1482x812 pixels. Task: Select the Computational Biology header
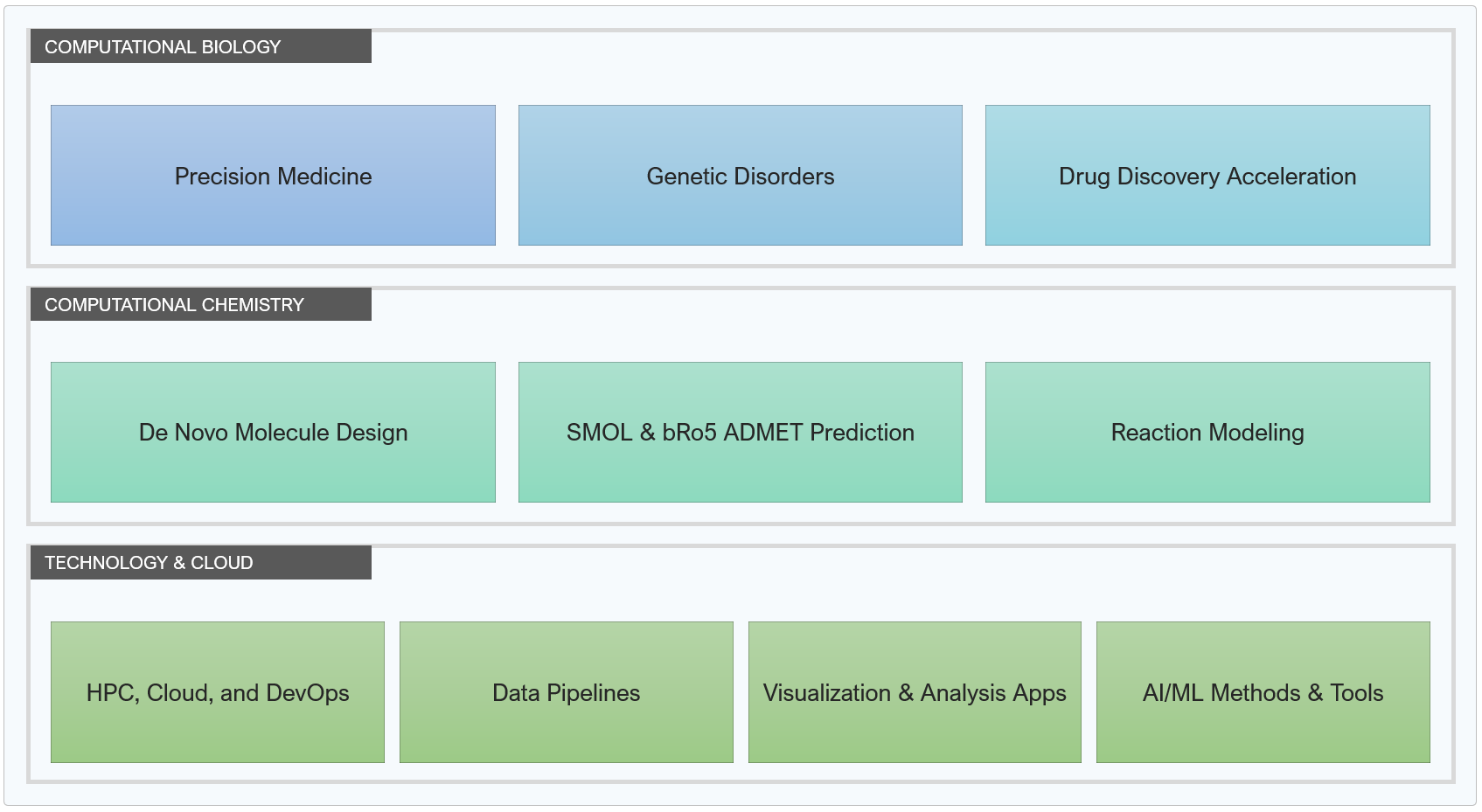pyautogui.click(x=201, y=46)
